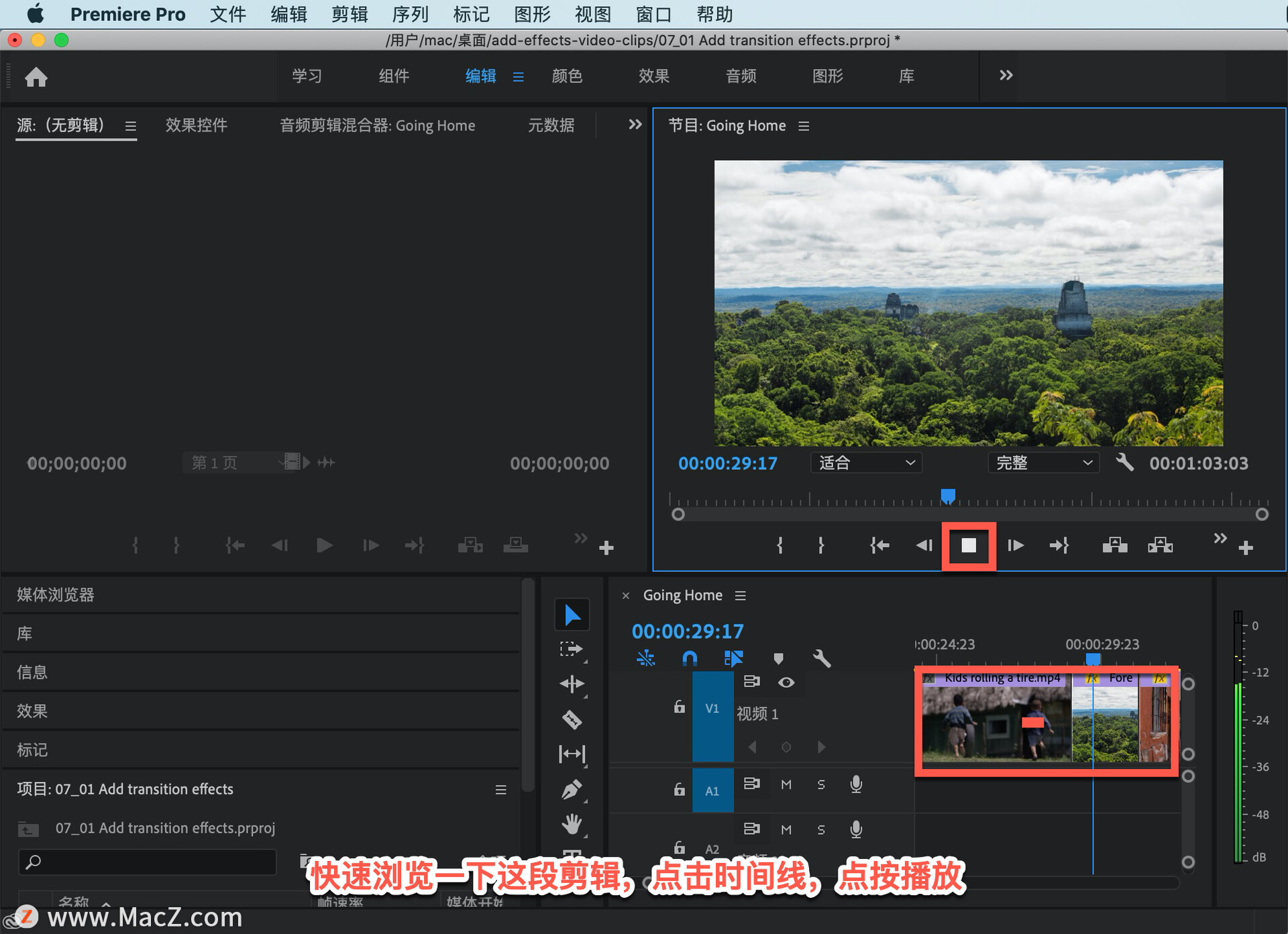Open timeline display settings wrench

coord(822,658)
